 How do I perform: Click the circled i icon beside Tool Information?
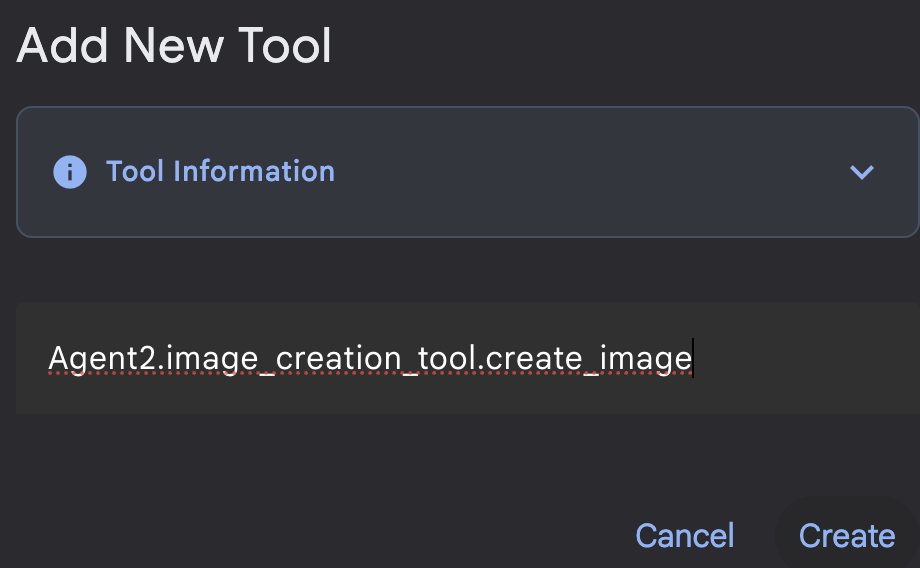[70, 172]
